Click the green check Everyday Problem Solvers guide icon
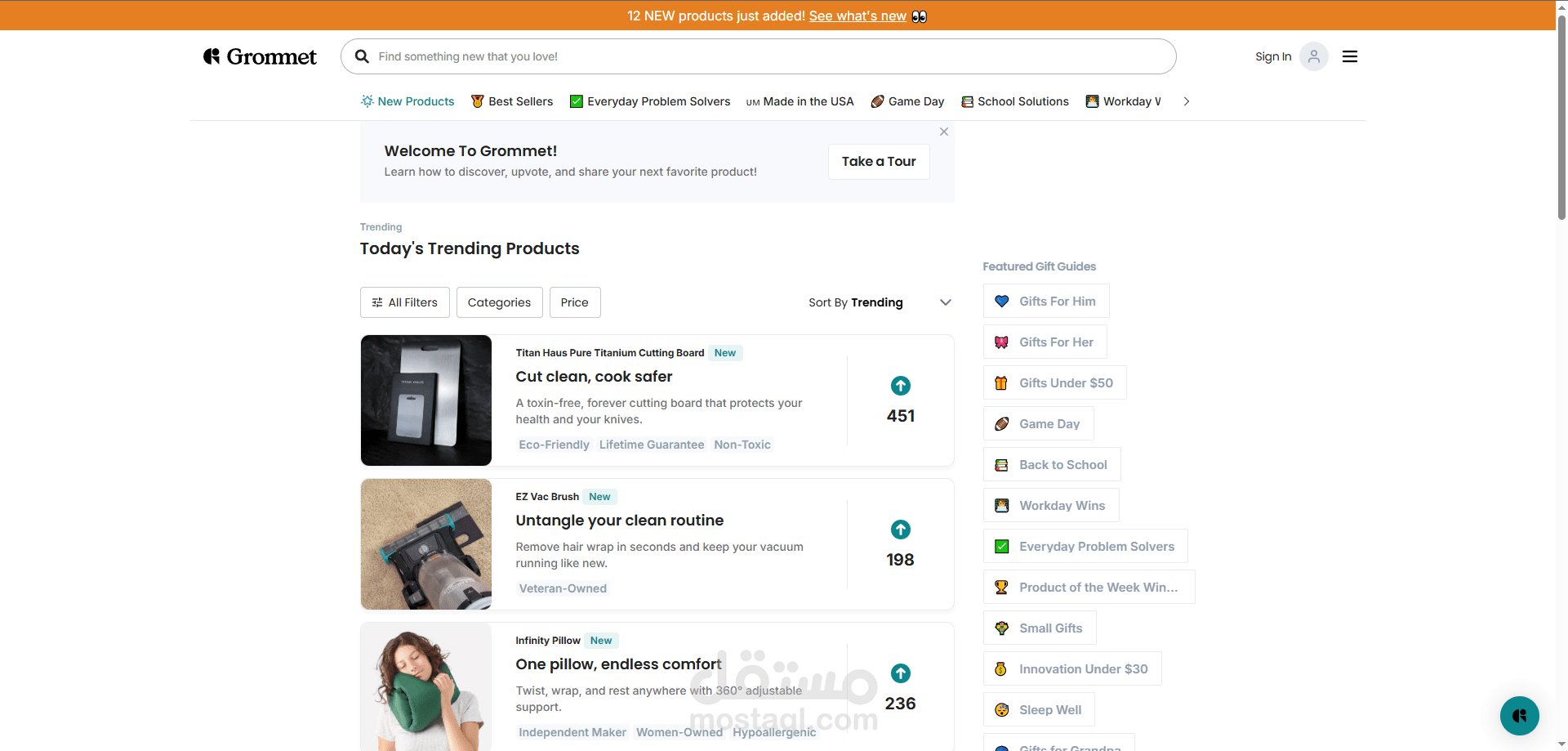The width and height of the screenshot is (1568, 751). (x=1002, y=547)
